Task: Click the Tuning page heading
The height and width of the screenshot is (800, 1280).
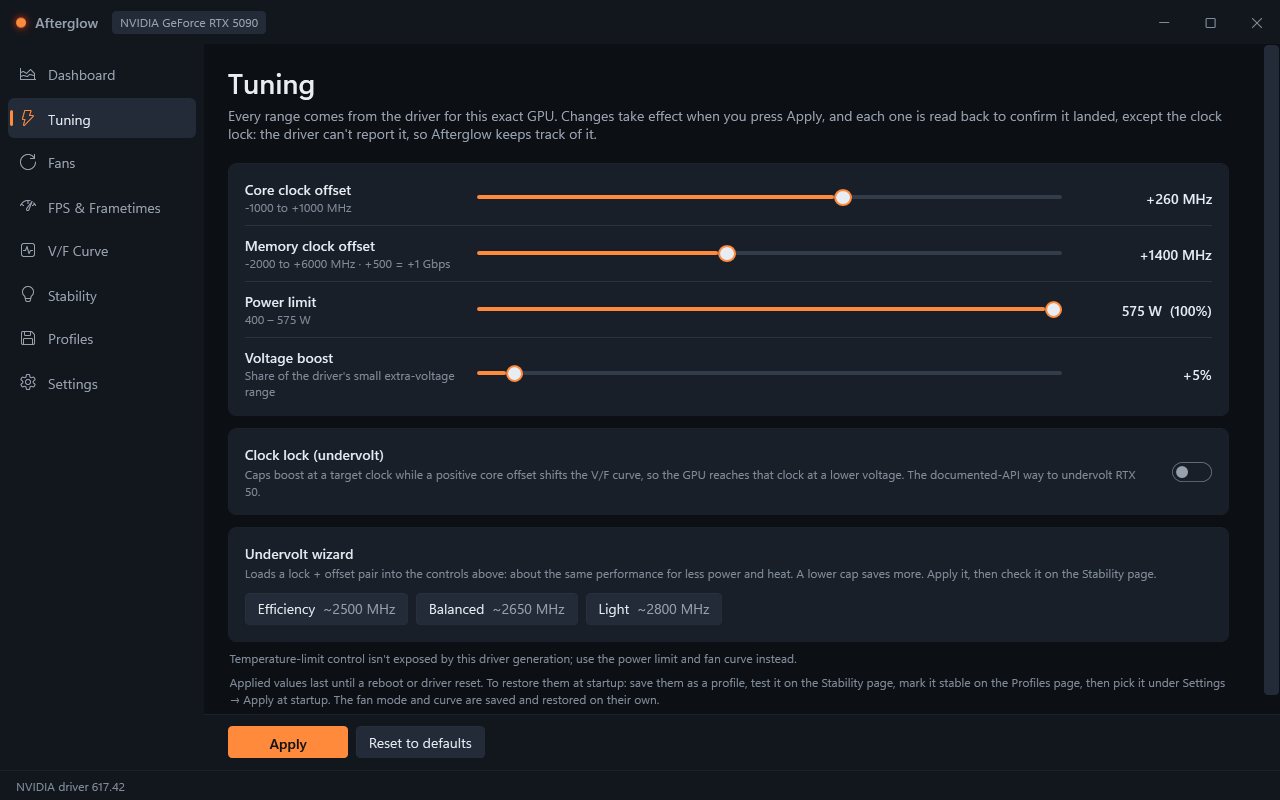Action: point(271,84)
